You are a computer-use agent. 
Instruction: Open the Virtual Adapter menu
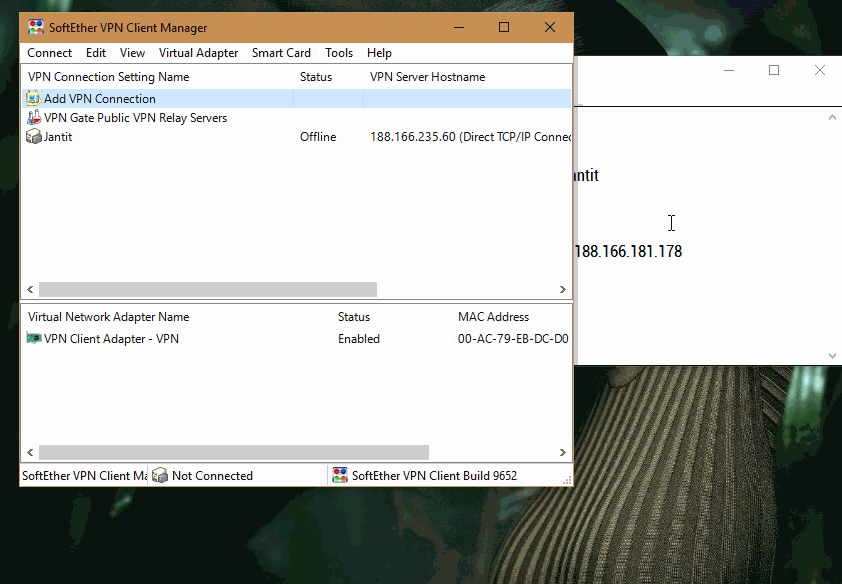point(198,53)
